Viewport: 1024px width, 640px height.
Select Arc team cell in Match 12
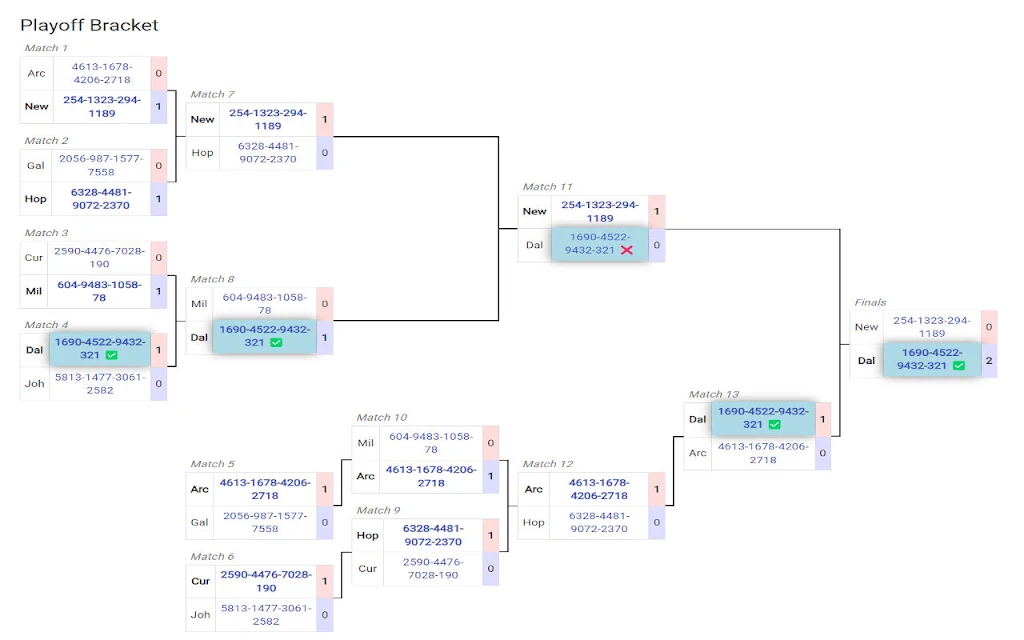coord(534,488)
